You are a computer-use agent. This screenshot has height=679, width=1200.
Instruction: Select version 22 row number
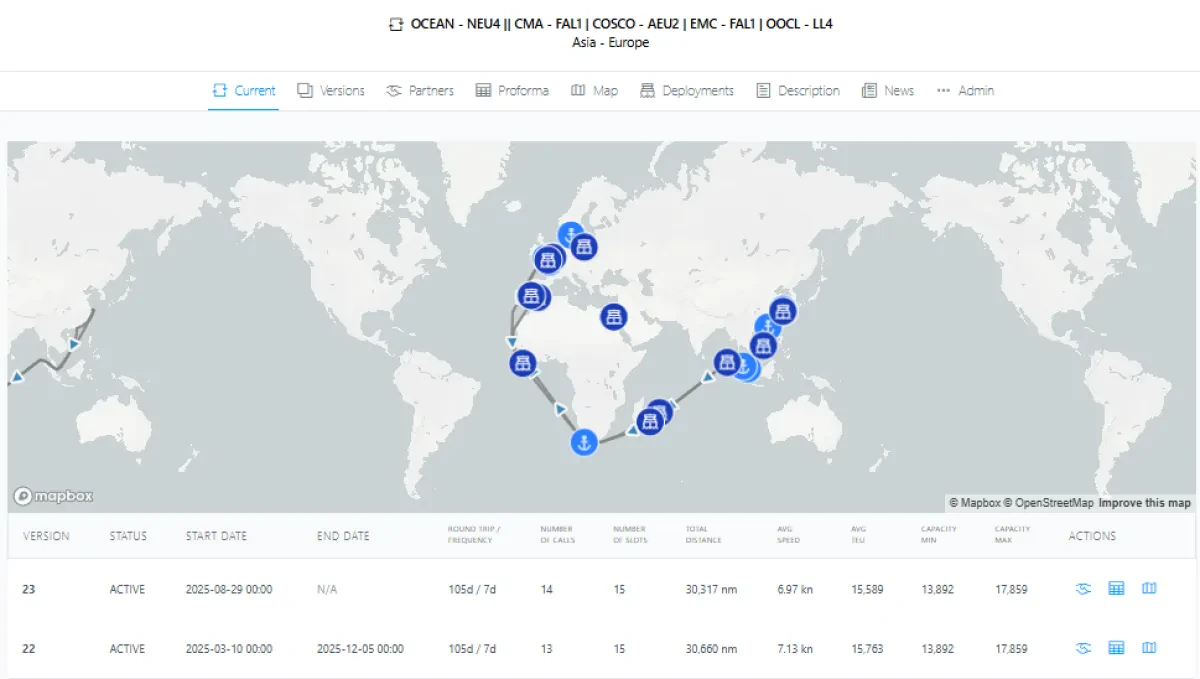(x=29, y=649)
